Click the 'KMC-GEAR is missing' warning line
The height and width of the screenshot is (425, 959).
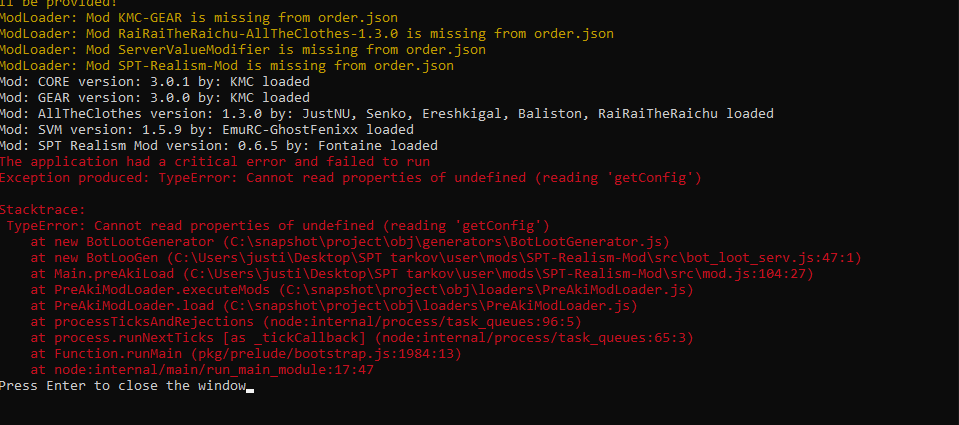click(x=199, y=18)
